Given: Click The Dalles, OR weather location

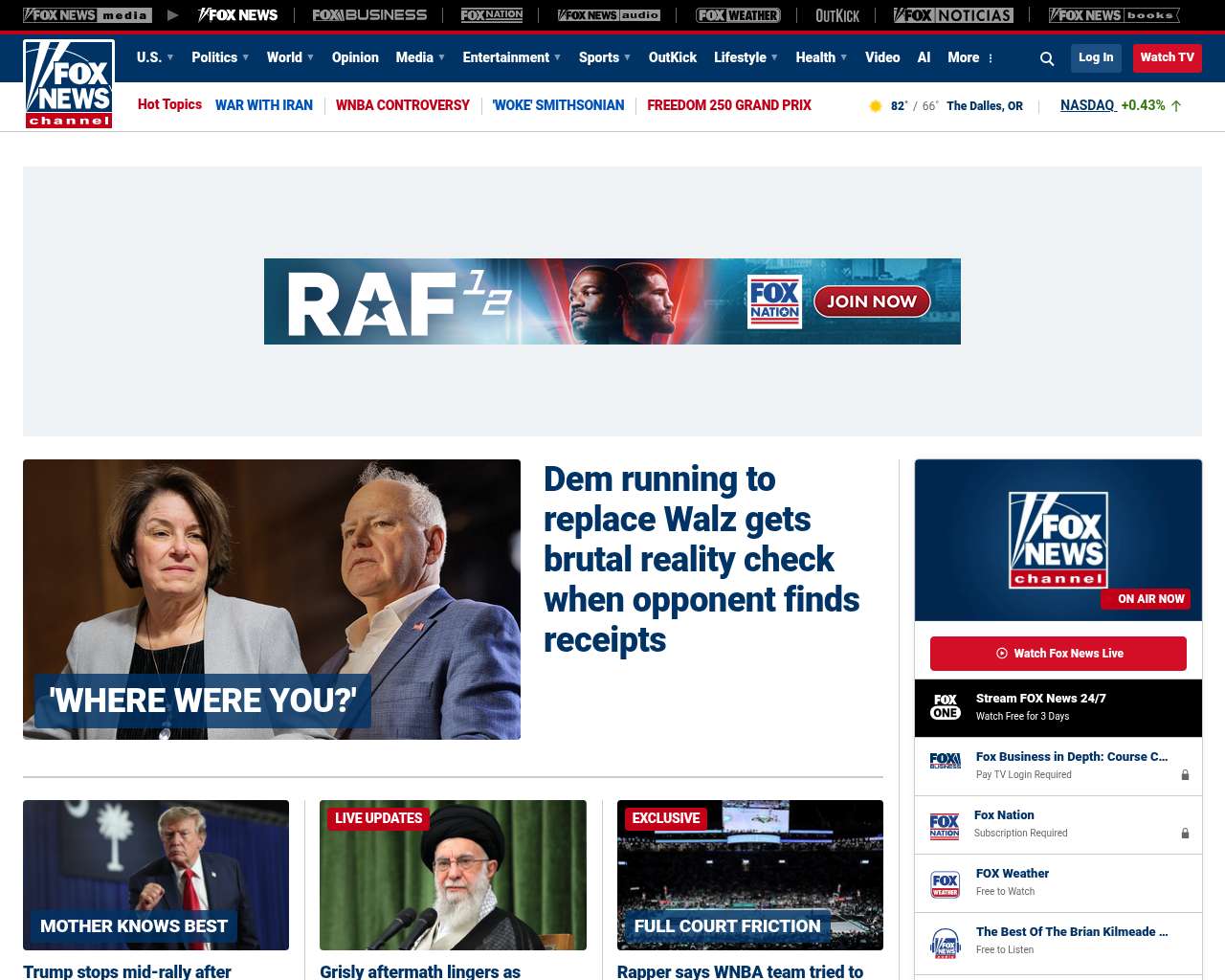Looking at the screenshot, I should [x=985, y=106].
